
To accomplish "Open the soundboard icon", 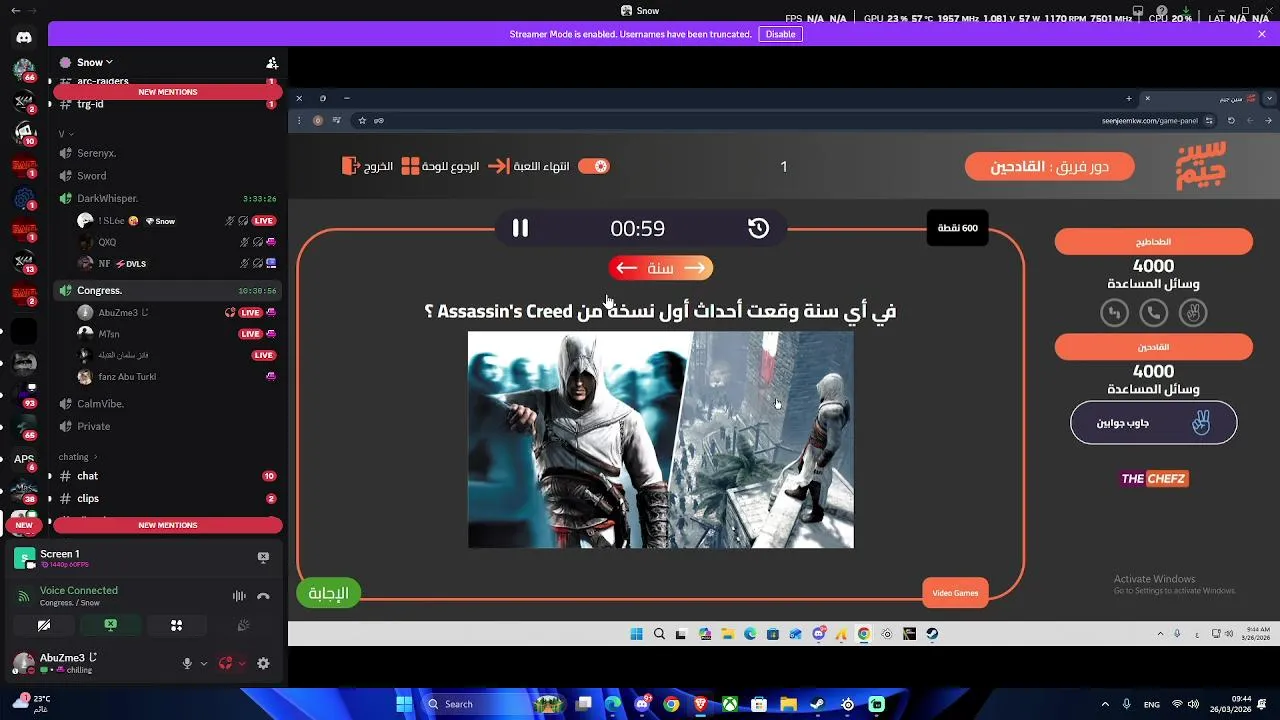I will click(242, 625).
